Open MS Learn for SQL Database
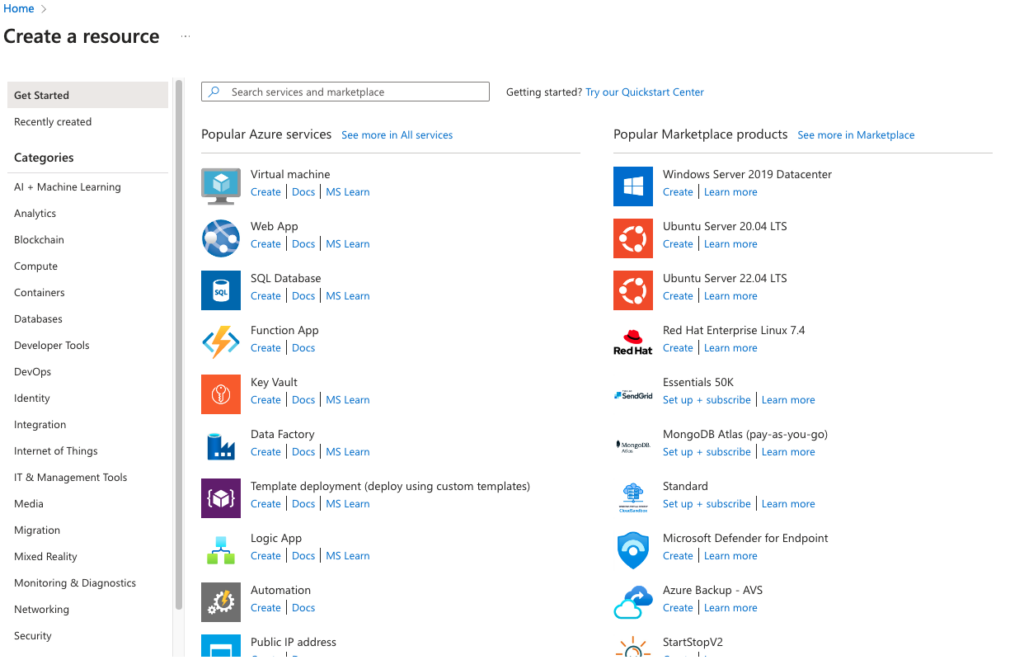 (x=347, y=296)
